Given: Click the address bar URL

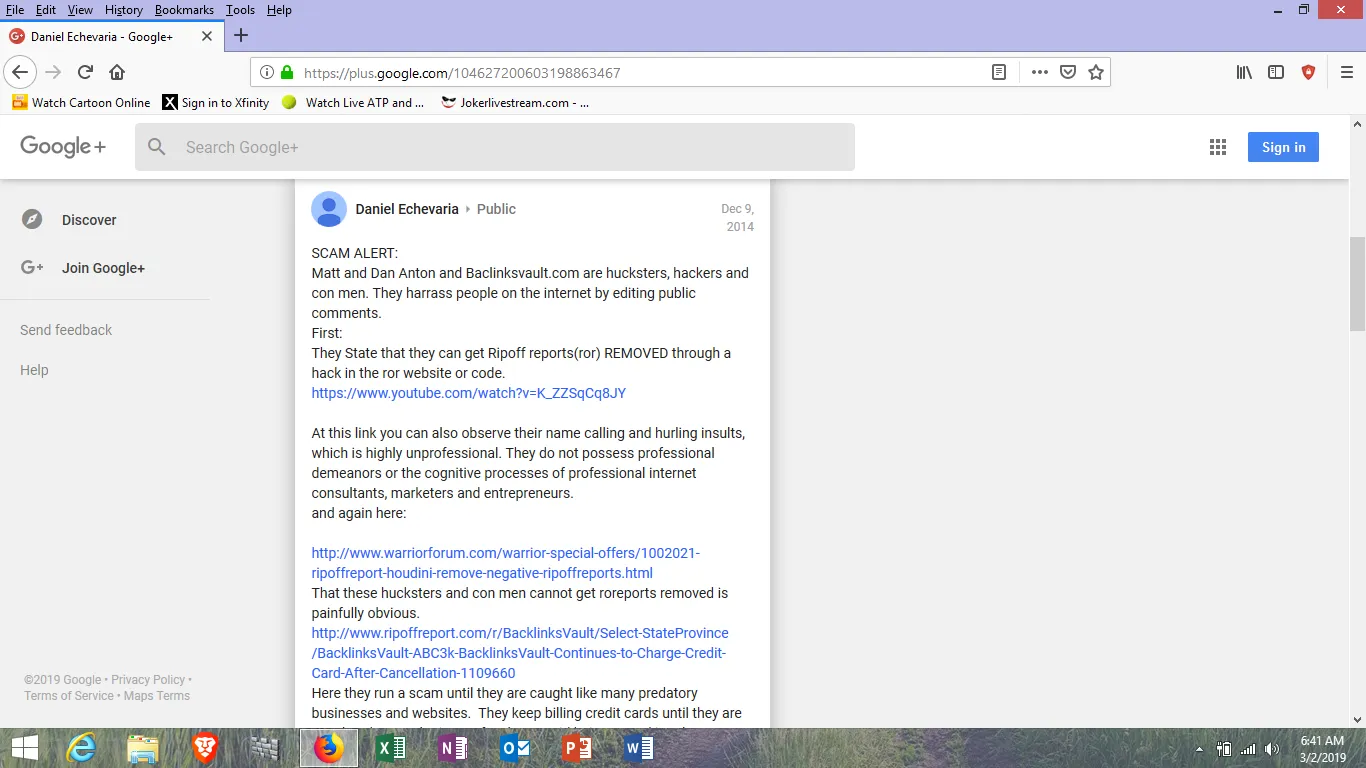Looking at the screenshot, I should coord(462,72).
